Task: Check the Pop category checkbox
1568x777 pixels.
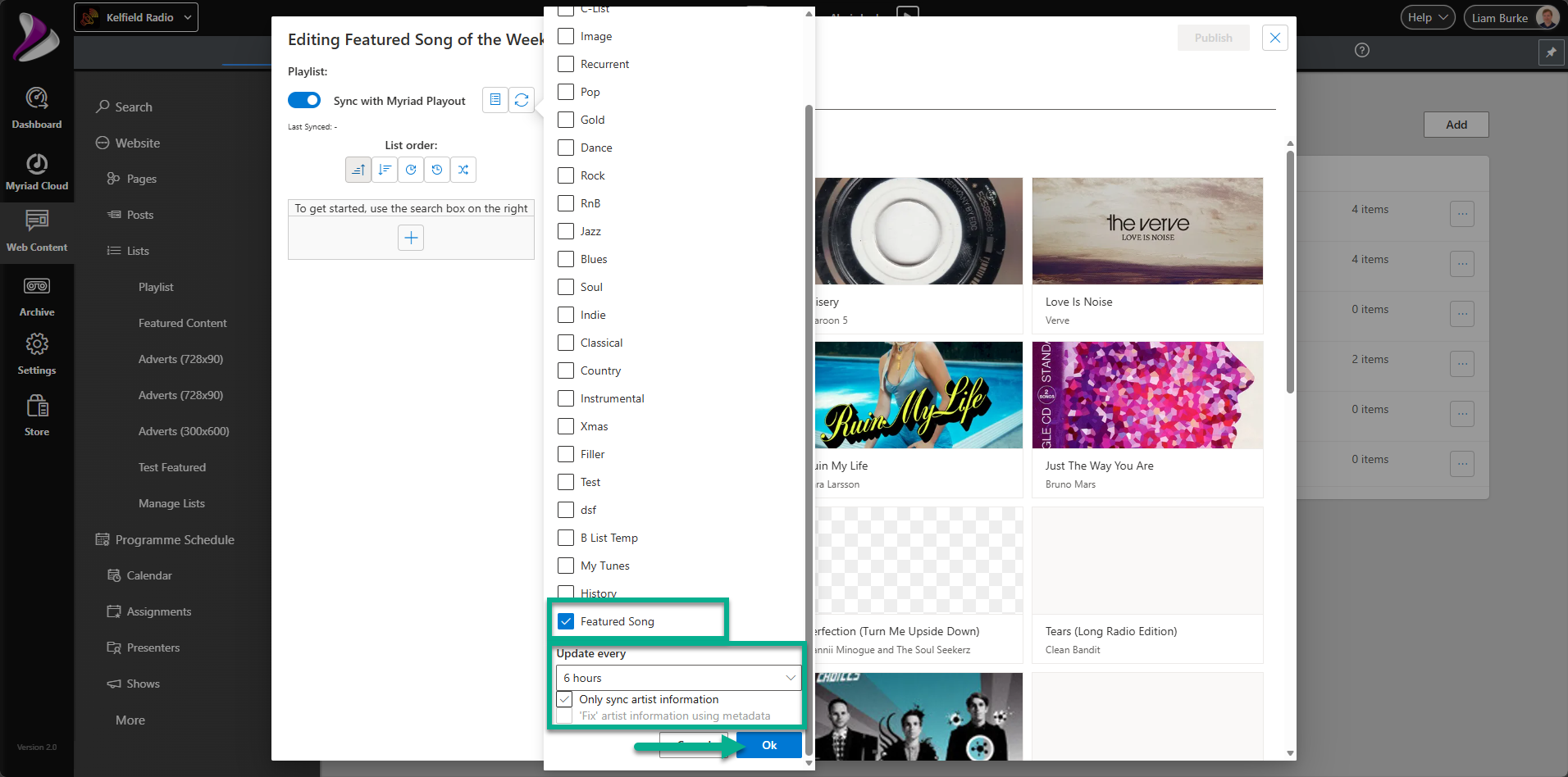Action: tap(566, 92)
